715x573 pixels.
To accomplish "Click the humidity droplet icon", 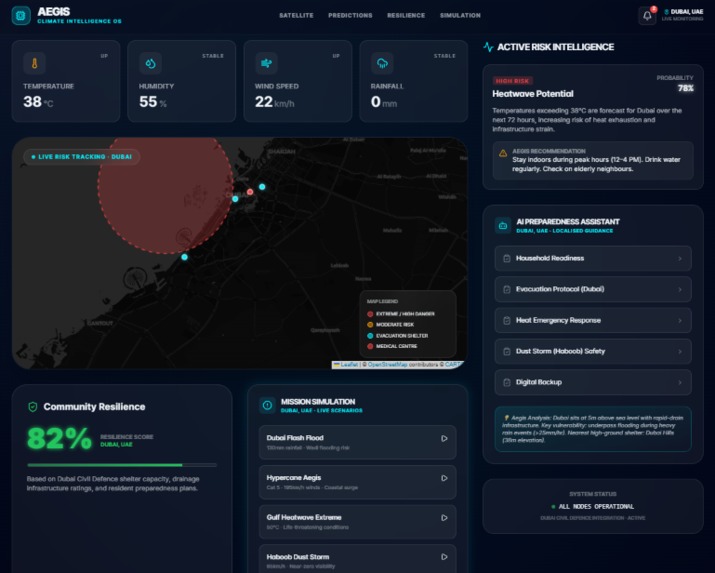I will (x=150, y=63).
